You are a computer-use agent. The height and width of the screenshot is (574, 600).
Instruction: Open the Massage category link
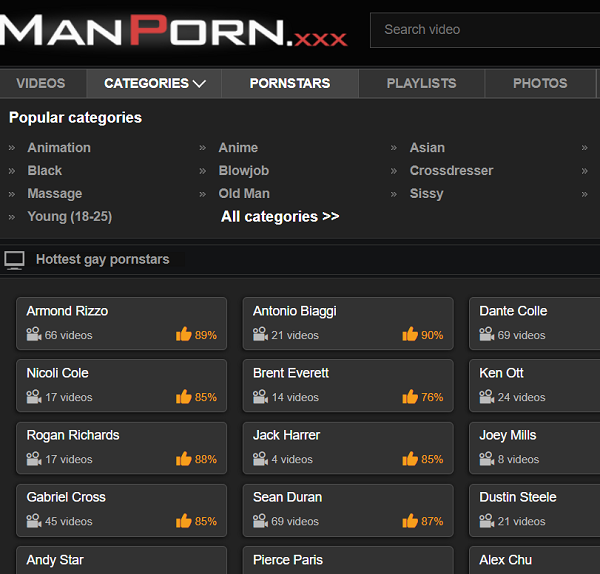[54, 194]
